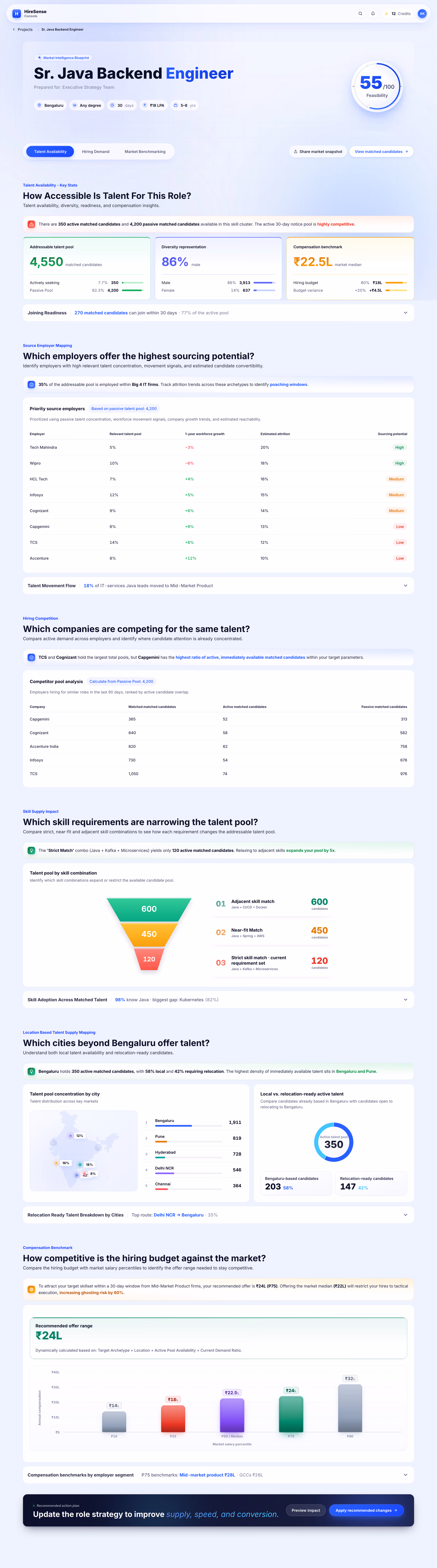Click the orange icon in the recommended offer banner
437x1568 pixels.
pyautogui.click(x=32, y=1289)
